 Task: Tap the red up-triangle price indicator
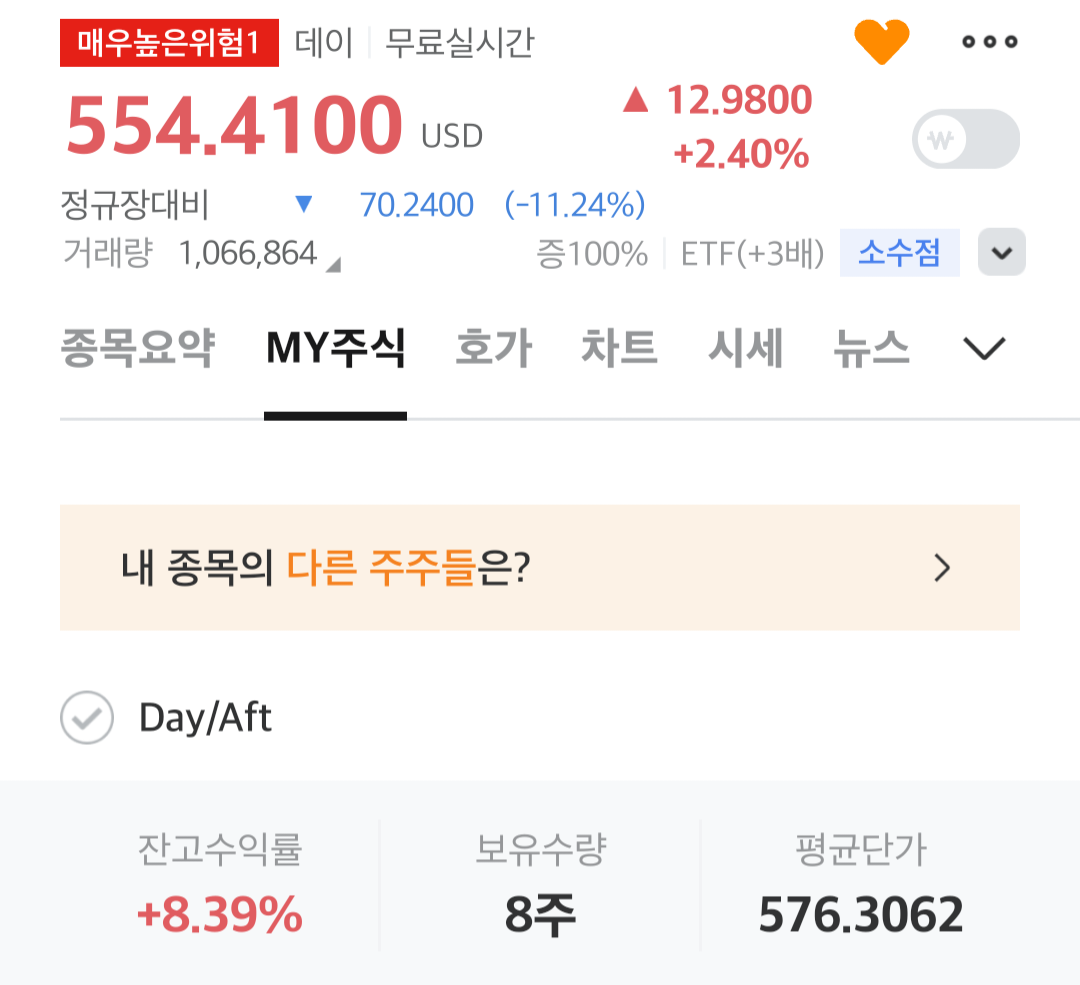[636, 99]
